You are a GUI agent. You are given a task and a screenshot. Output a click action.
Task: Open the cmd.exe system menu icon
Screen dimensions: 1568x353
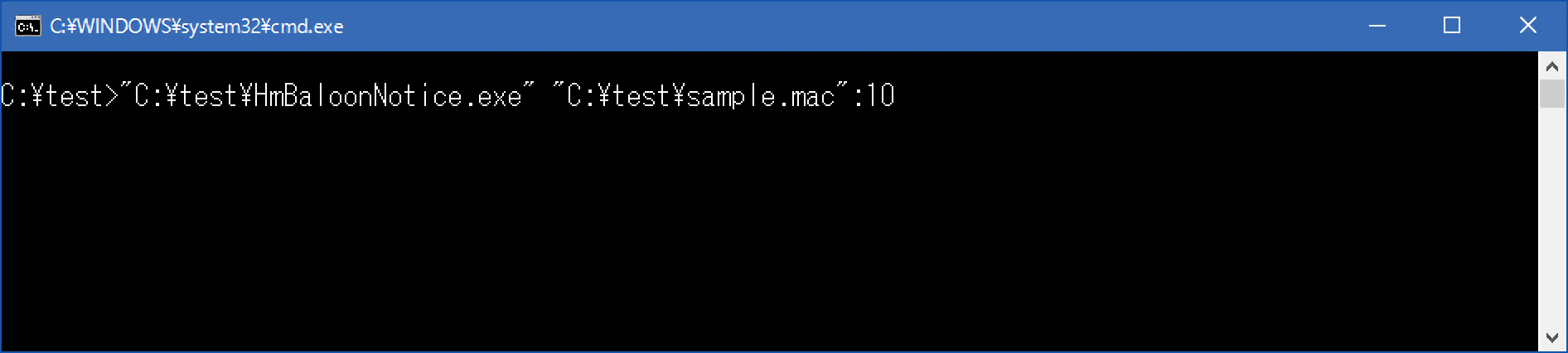pyautogui.click(x=27, y=27)
